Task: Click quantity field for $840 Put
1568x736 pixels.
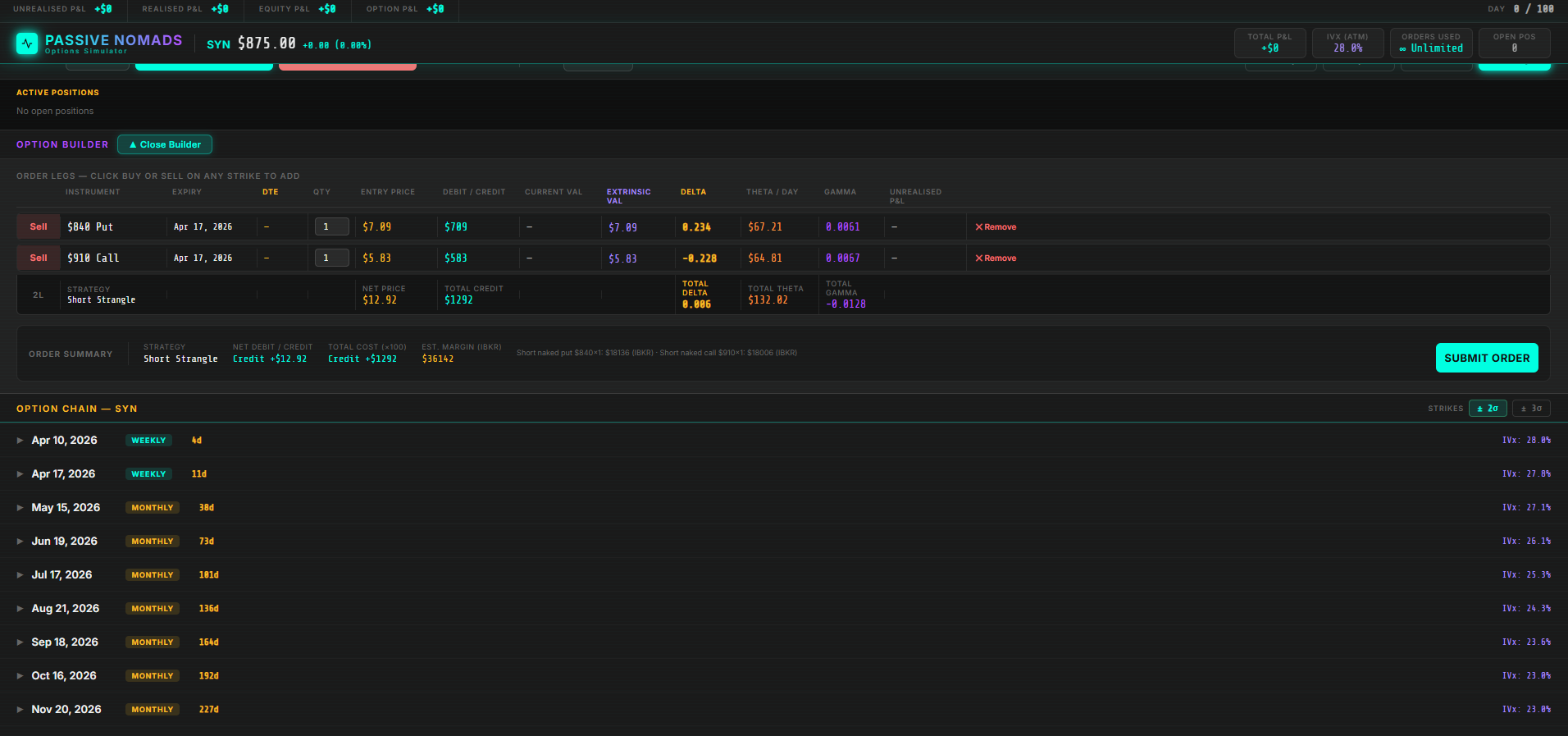Action: pos(332,226)
